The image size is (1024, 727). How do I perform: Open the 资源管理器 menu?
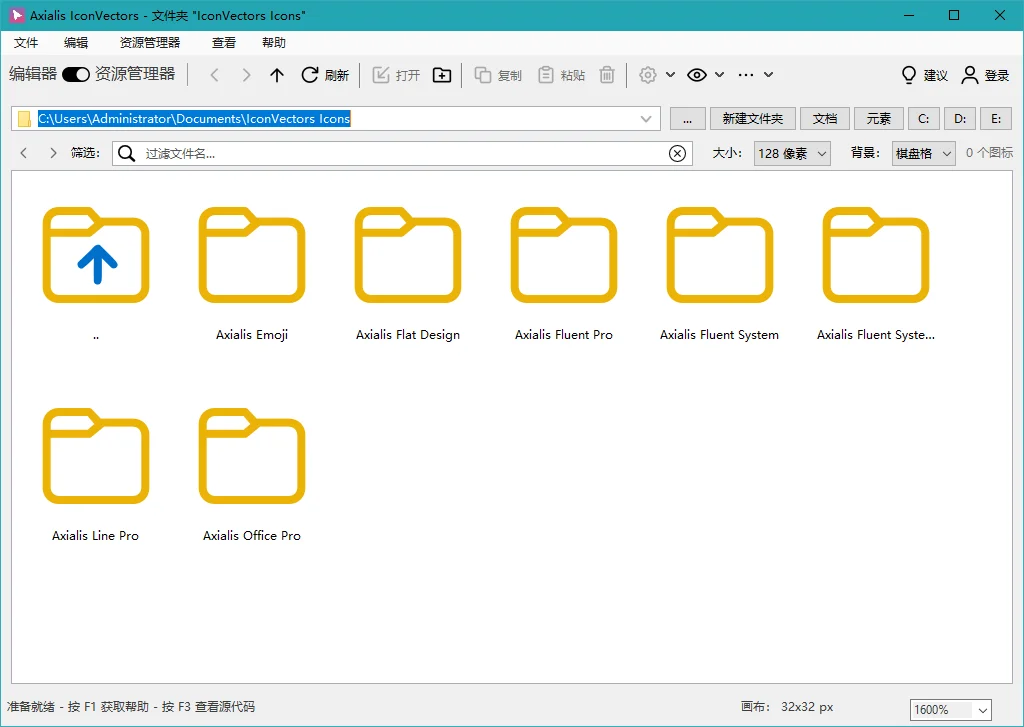pos(150,42)
